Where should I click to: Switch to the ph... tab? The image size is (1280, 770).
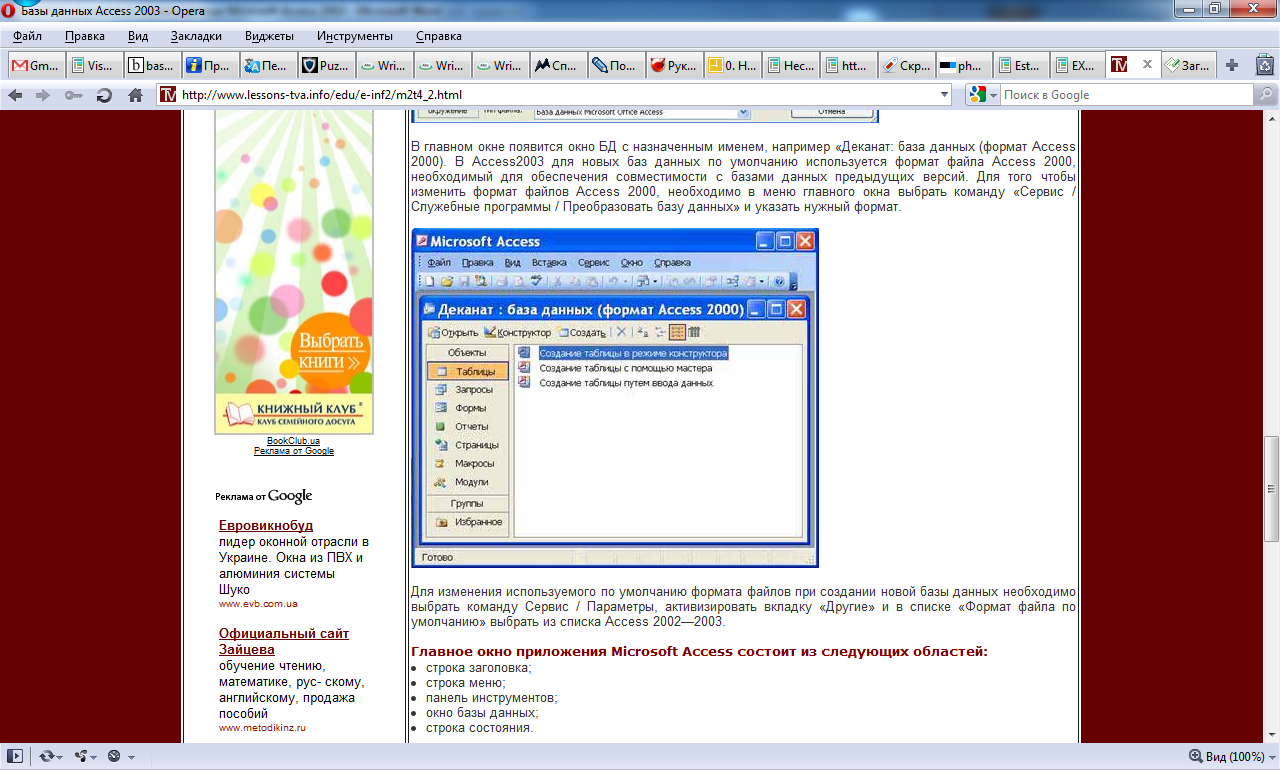964,66
